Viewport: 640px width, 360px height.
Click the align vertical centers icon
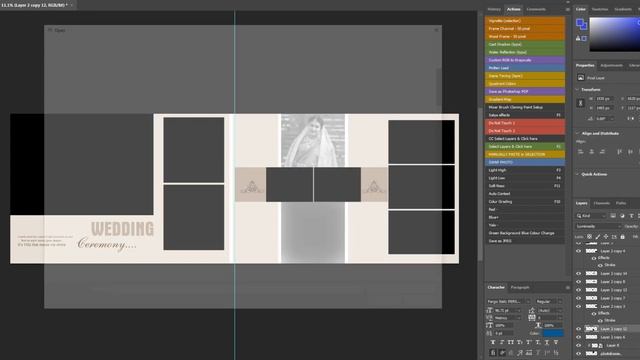click(631, 152)
